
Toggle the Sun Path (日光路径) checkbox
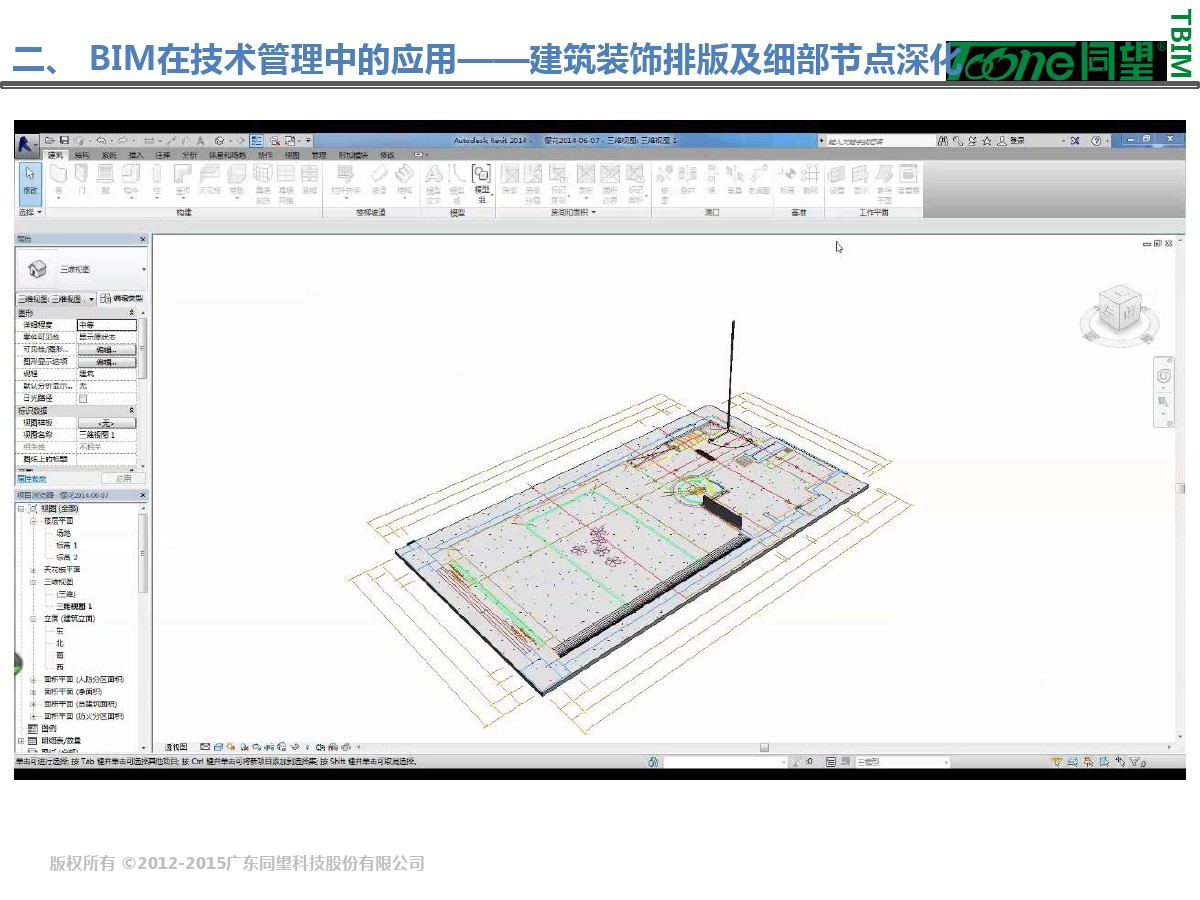(83, 398)
